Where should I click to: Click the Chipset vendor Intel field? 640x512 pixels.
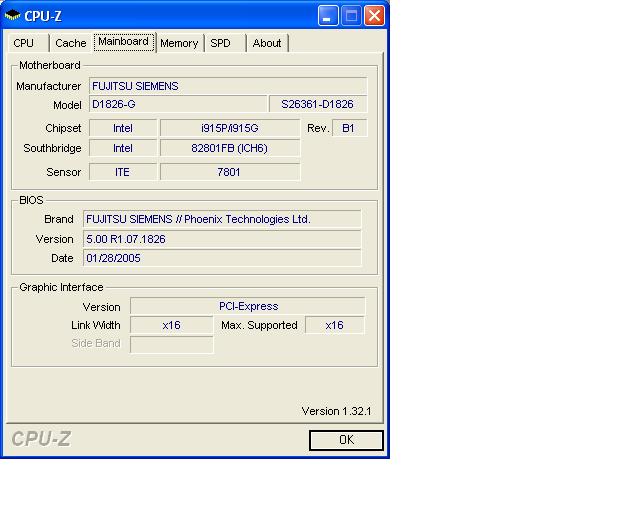click(123, 128)
